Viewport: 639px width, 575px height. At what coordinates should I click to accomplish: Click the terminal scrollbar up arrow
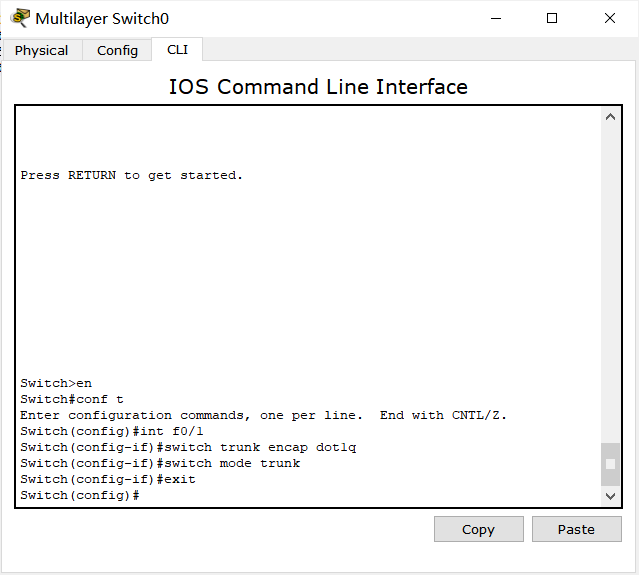(x=611, y=117)
